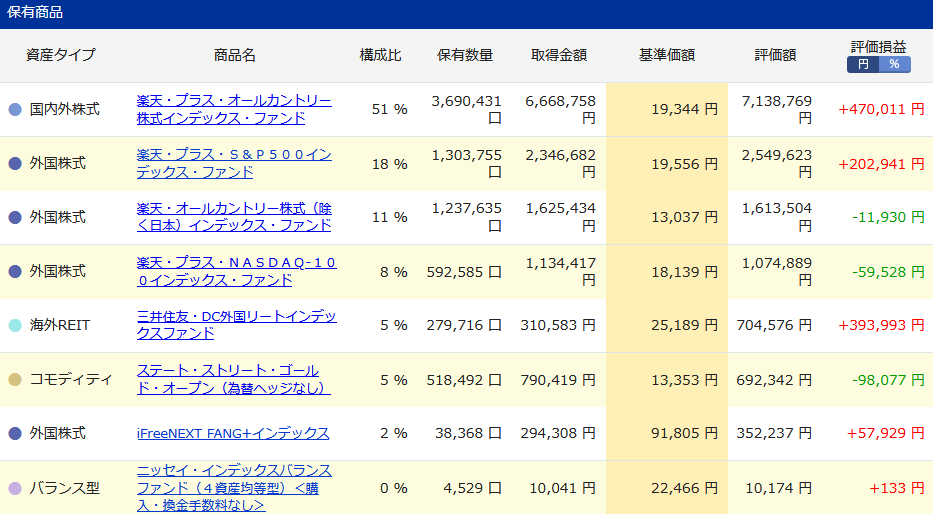Click the 19,556 円 base price
This screenshot has width=933, height=514.
tap(684, 164)
